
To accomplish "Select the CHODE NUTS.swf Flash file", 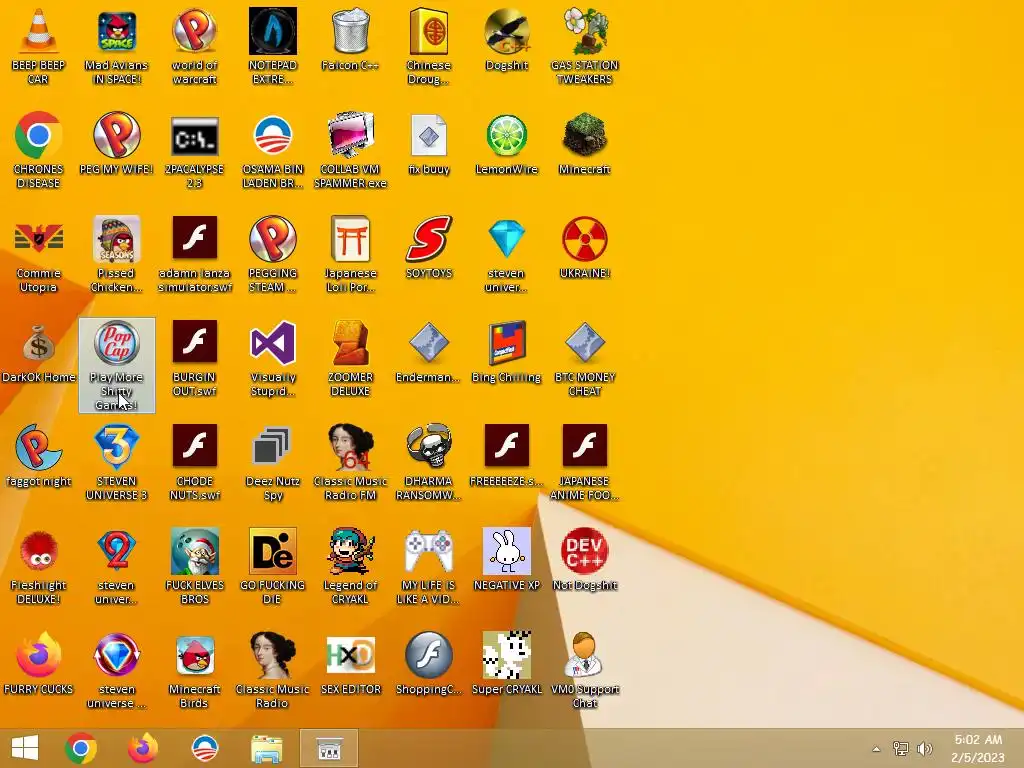I will click(x=195, y=447).
